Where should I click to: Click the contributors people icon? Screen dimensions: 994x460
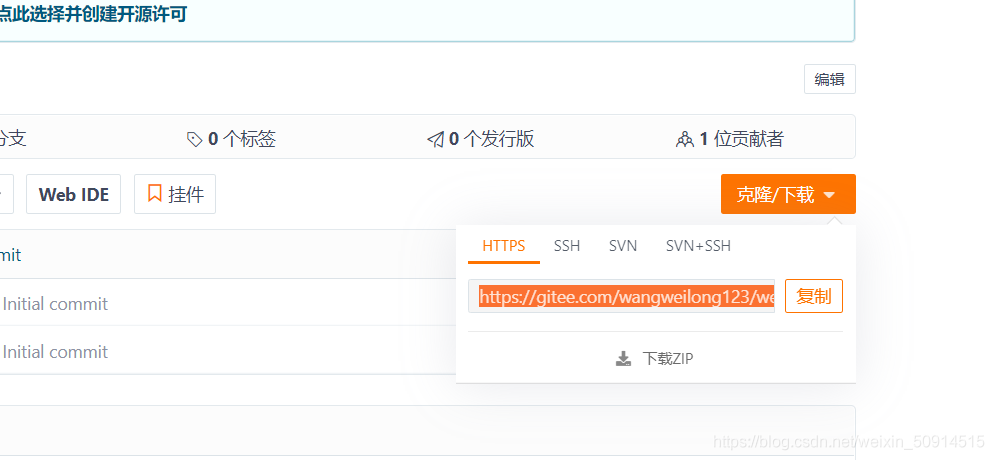685,139
